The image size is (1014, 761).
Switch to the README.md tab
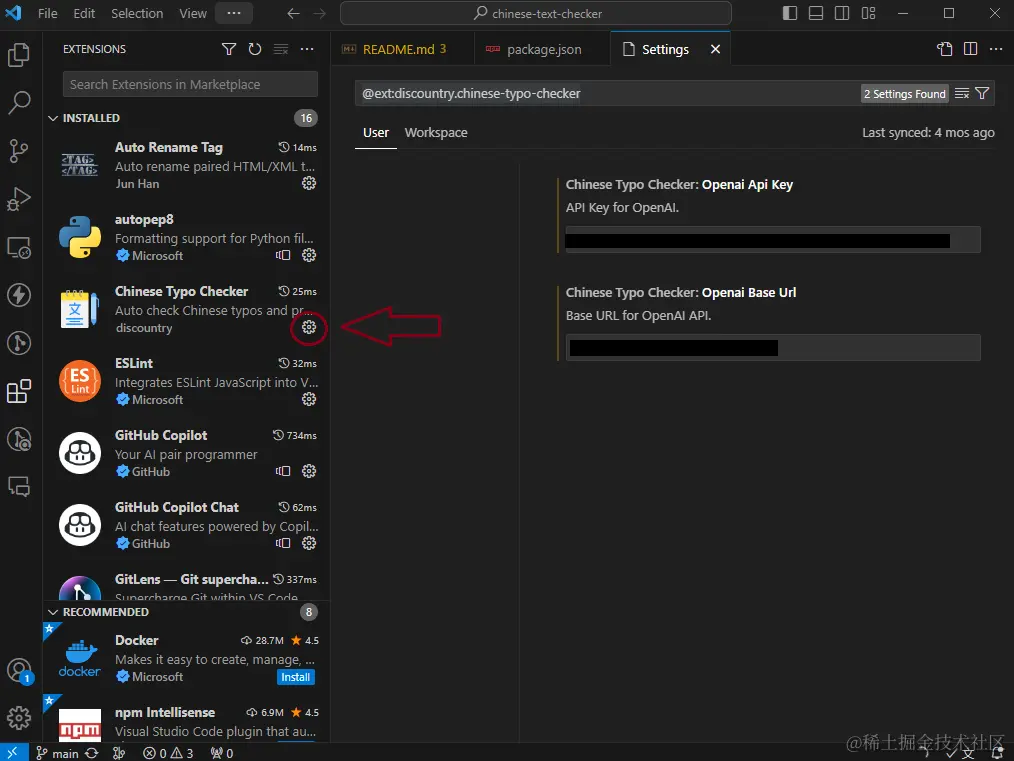coord(403,49)
